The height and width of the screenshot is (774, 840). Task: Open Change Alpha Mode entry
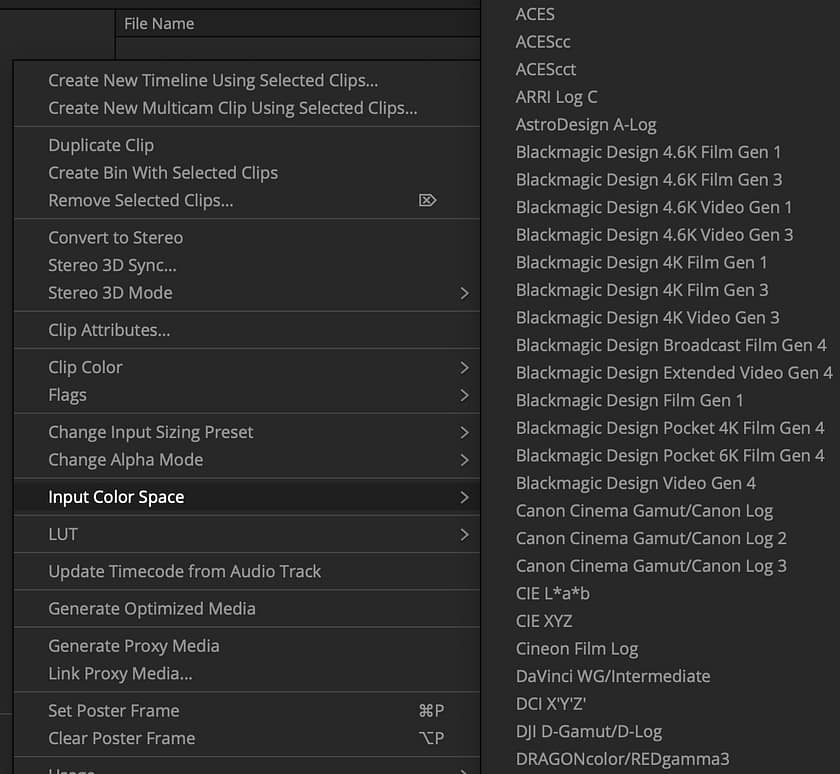tap(126, 460)
